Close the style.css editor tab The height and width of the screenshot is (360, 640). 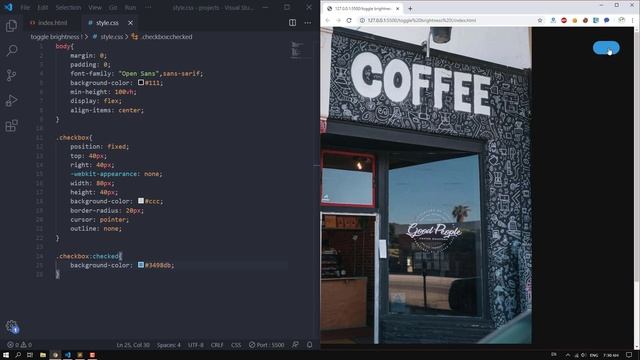tap(130, 23)
